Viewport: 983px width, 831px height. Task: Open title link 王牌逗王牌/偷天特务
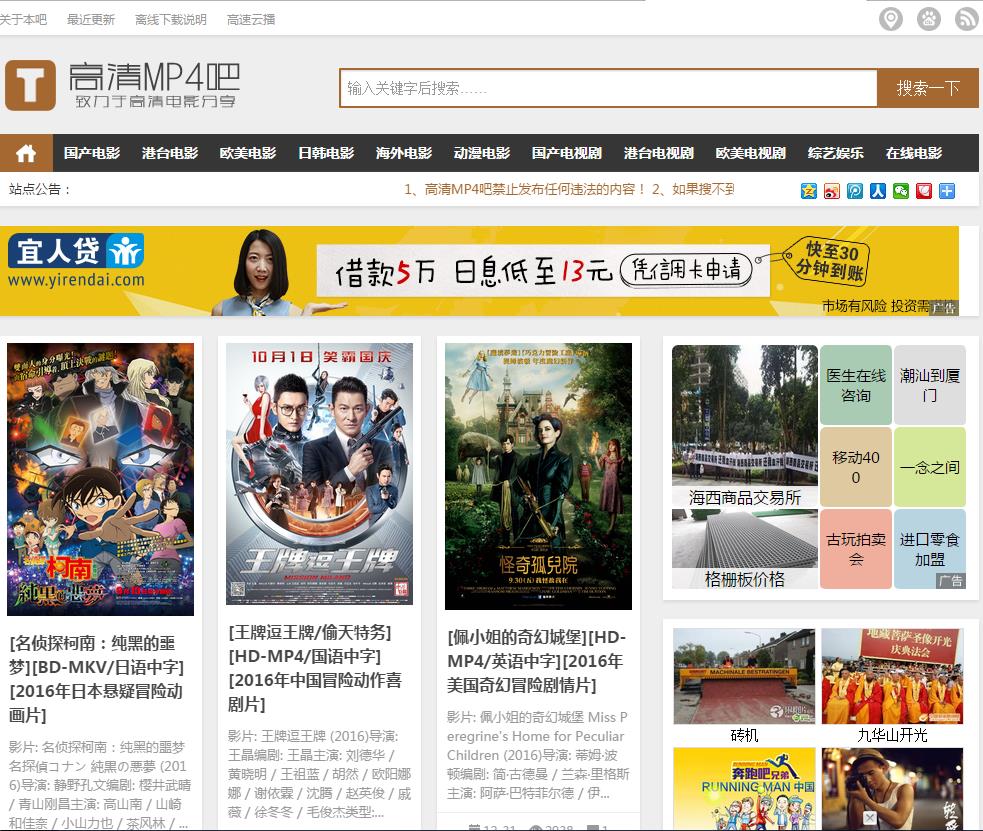coord(315,668)
